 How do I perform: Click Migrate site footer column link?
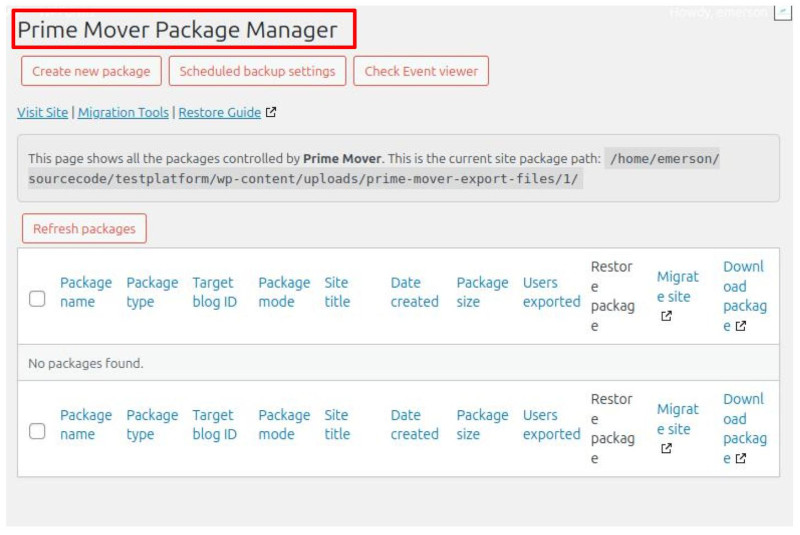pos(678,419)
